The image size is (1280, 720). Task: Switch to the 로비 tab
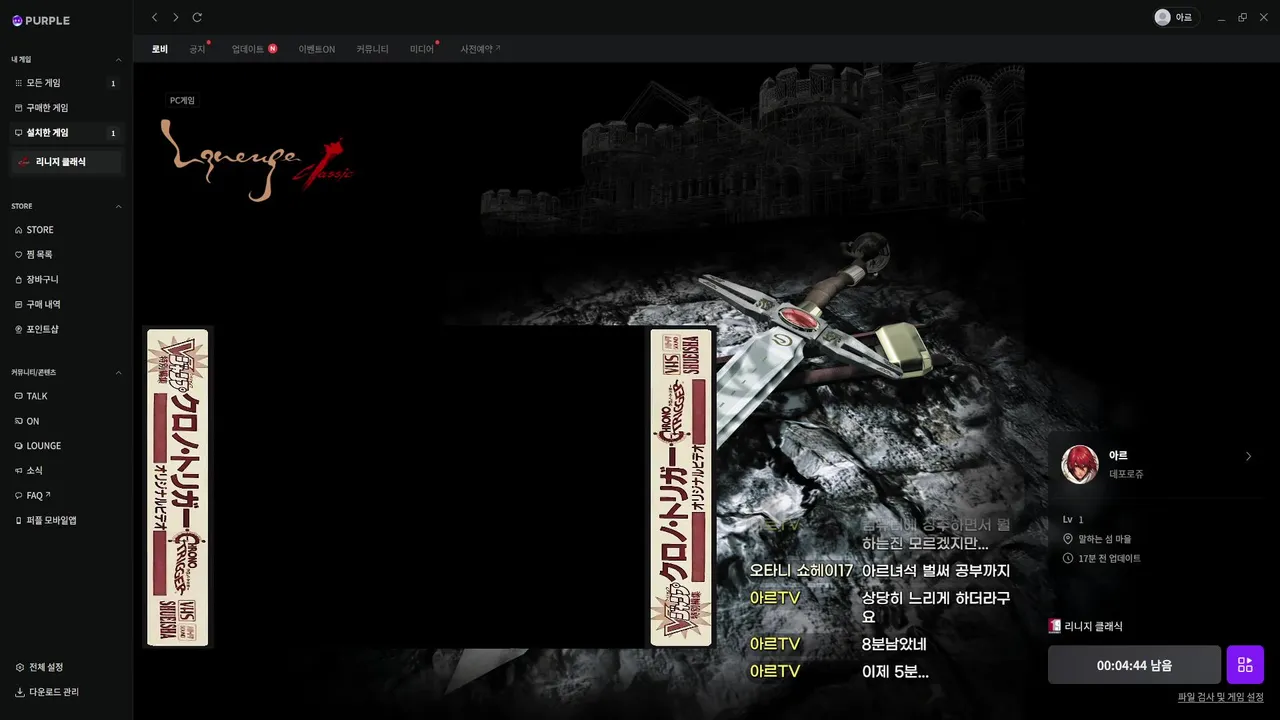(160, 49)
